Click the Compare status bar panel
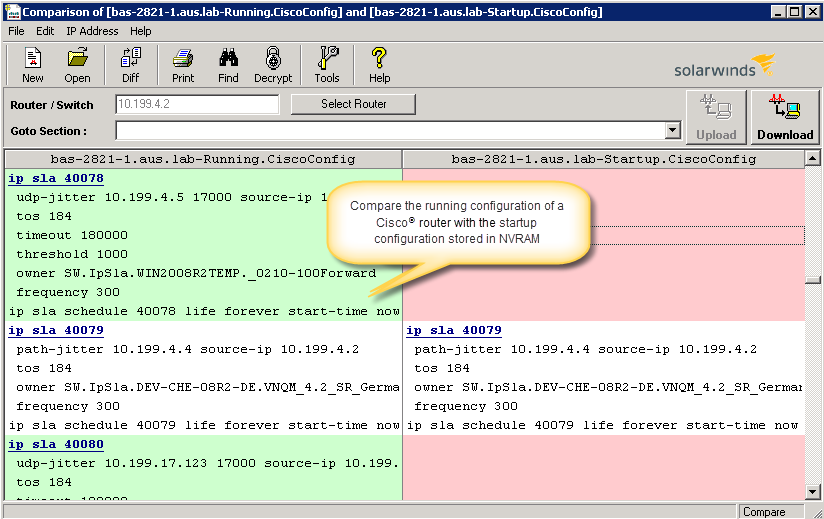 (x=771, y=512)
